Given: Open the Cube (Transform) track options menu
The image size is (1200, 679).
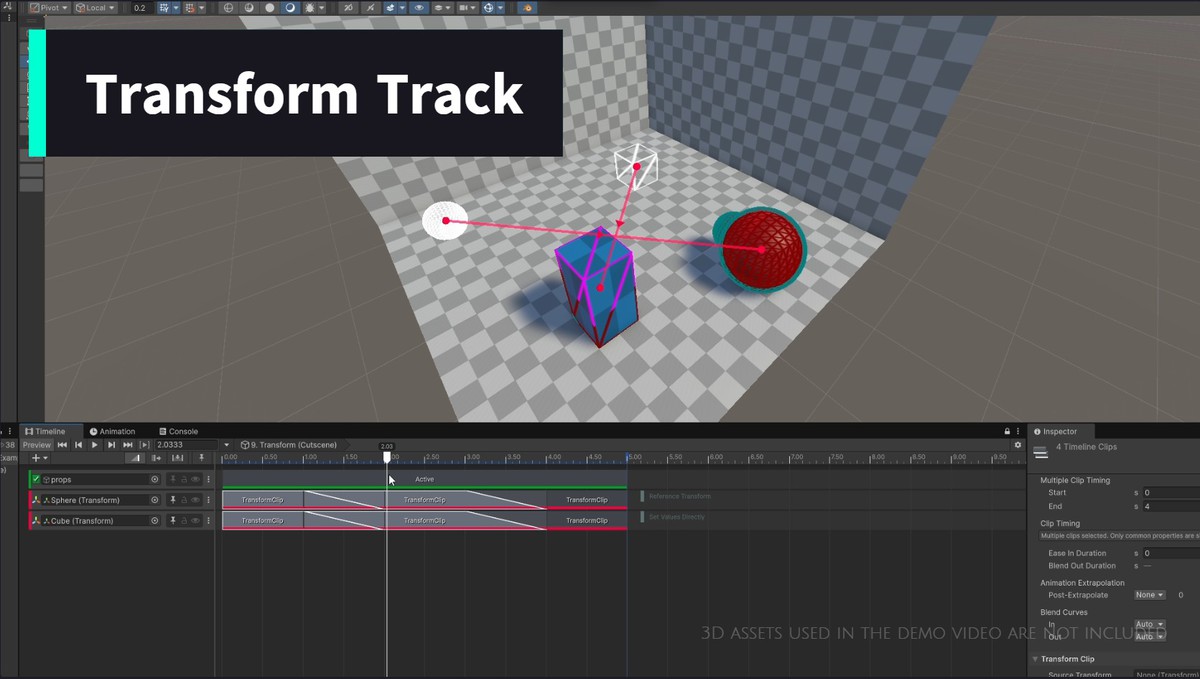Looking at the screenshot, I should [209, 521].
